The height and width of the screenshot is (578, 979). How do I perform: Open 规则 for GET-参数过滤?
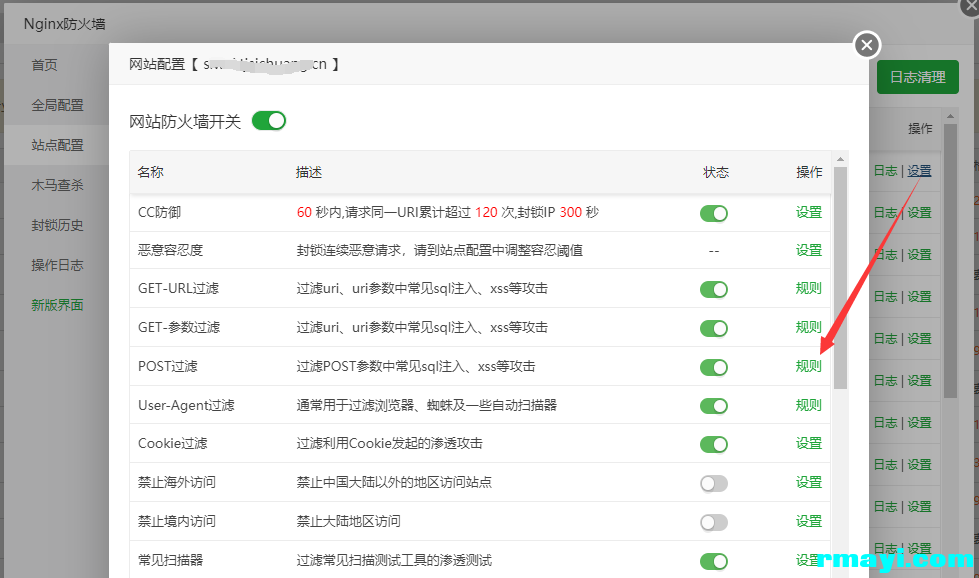[809, 327]
